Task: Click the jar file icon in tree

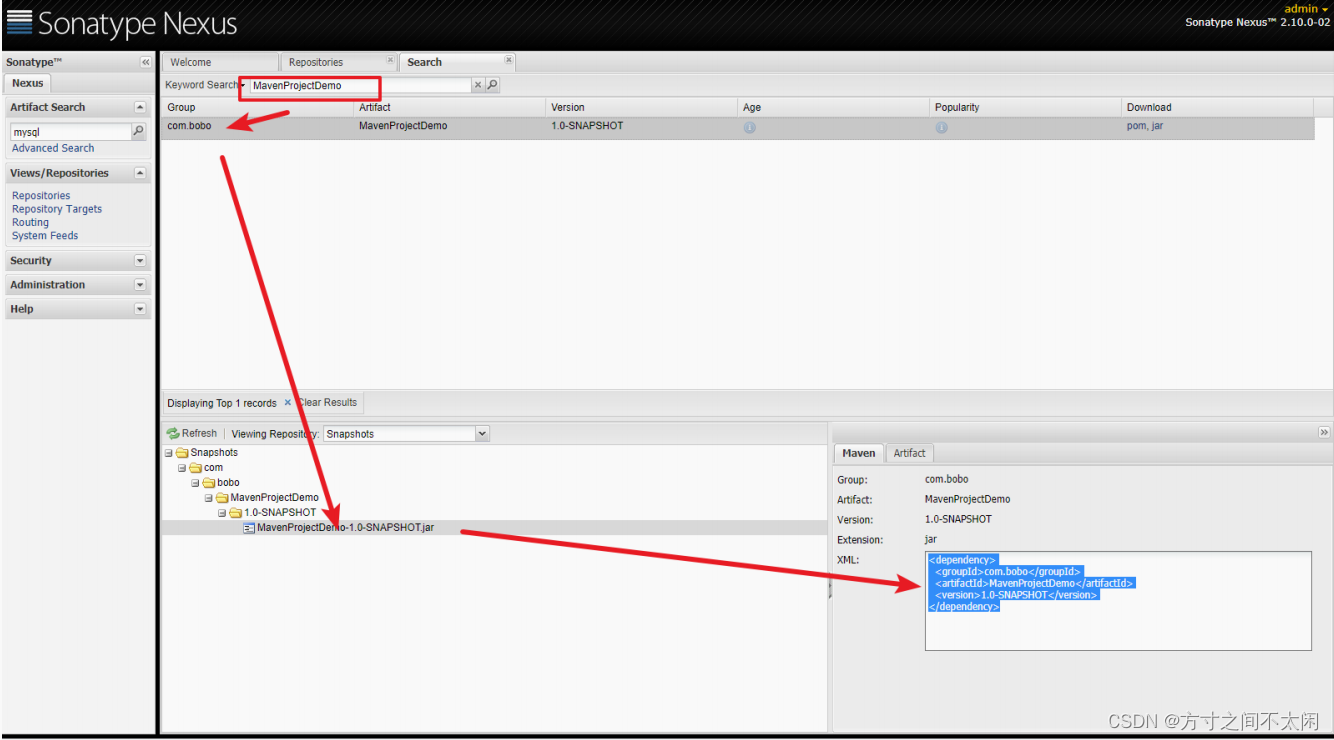Action: pyautogui.click(x=249, y=527)
